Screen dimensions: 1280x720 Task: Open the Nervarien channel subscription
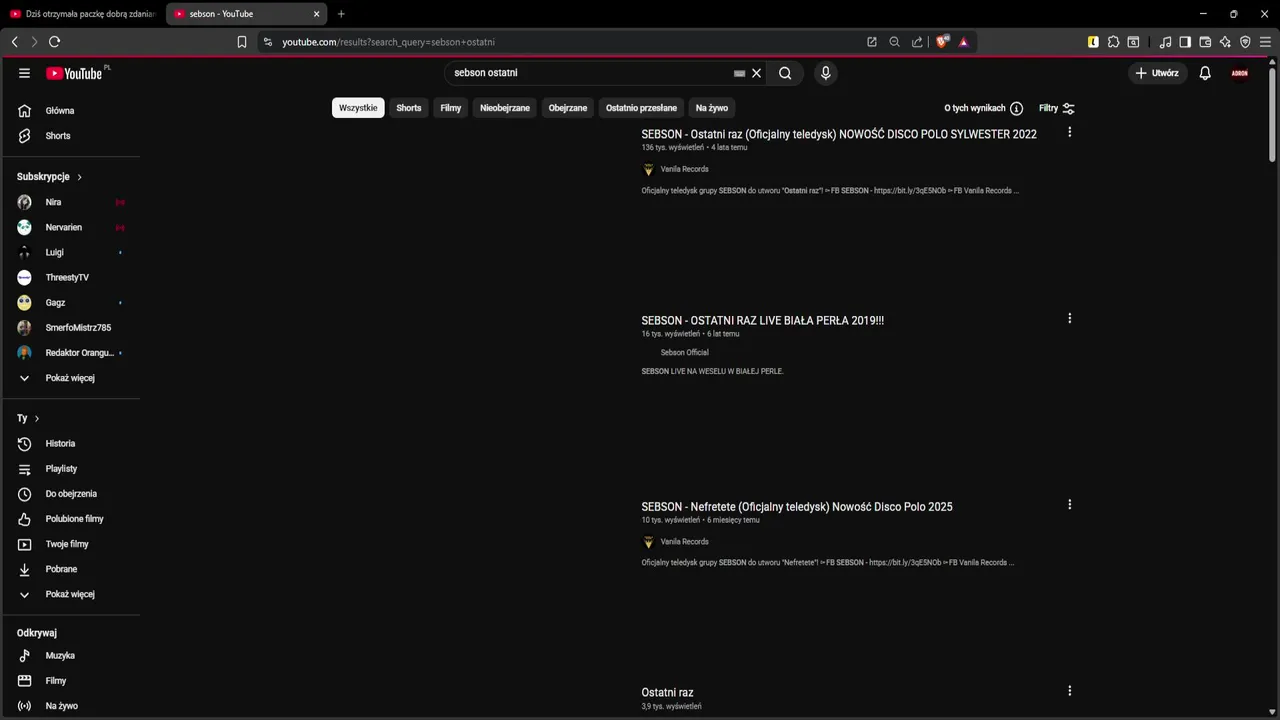pos(70,227)
